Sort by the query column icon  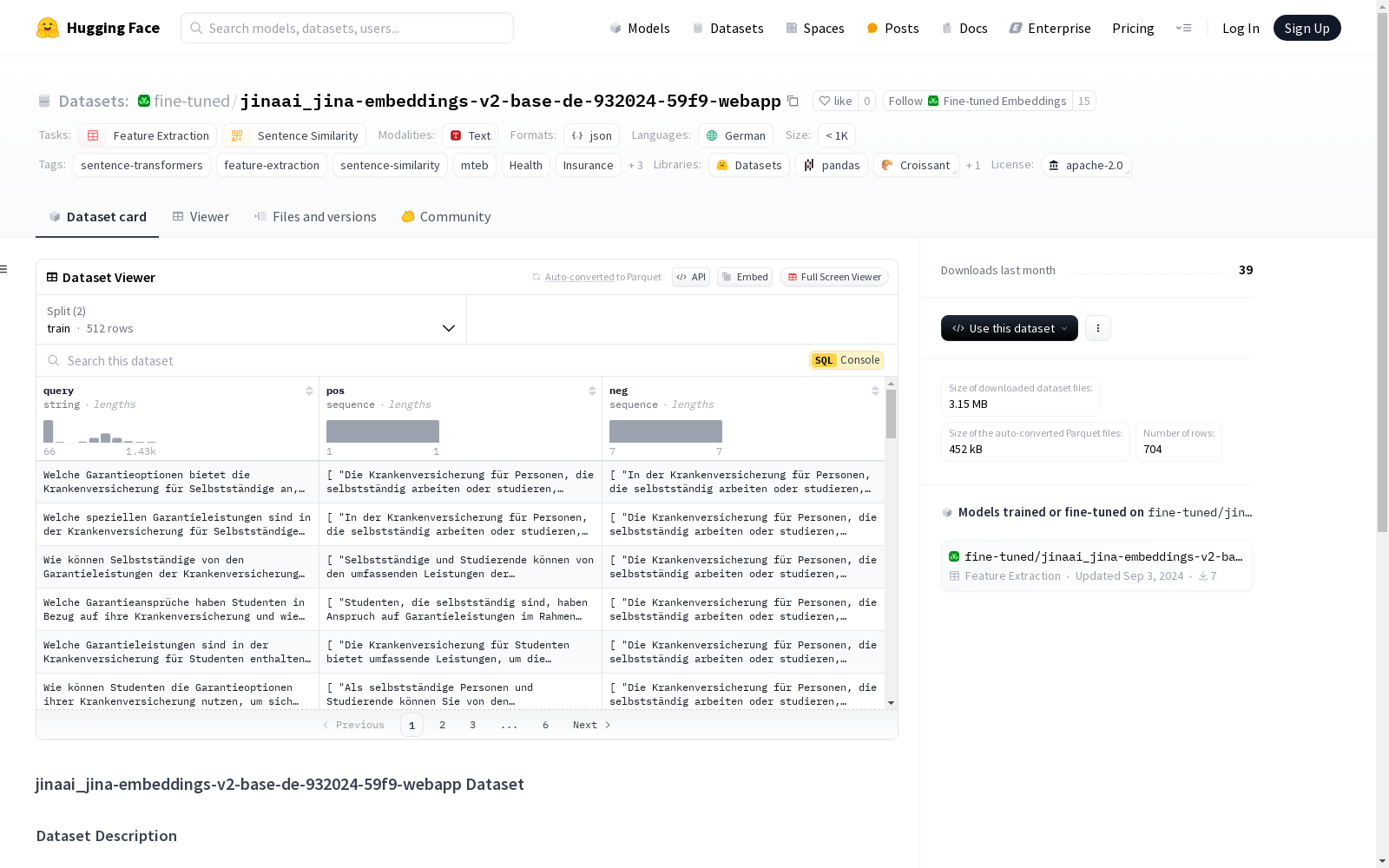coord(309,391)
